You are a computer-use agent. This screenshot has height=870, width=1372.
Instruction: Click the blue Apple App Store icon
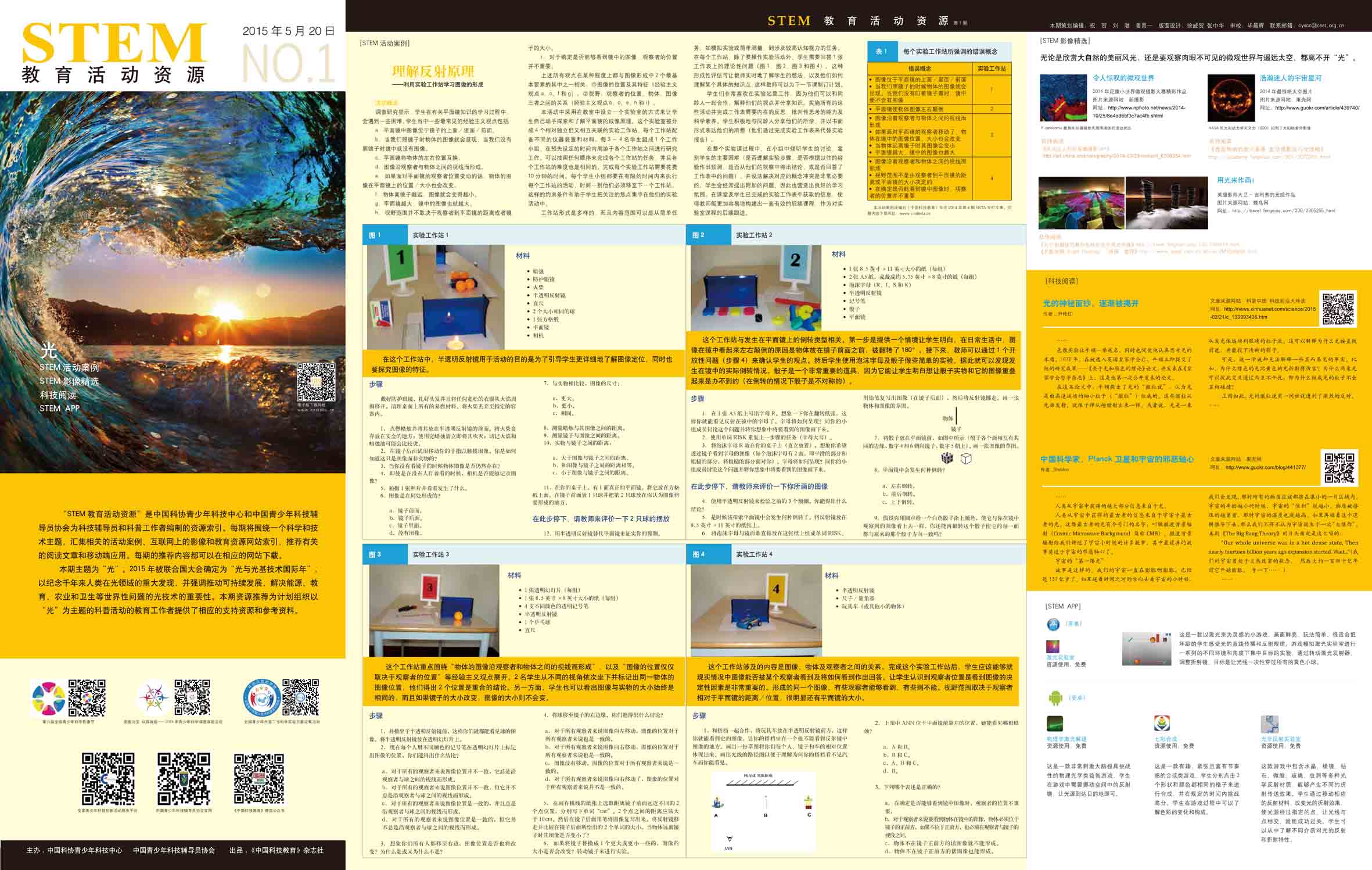[x=1053, y=624]
